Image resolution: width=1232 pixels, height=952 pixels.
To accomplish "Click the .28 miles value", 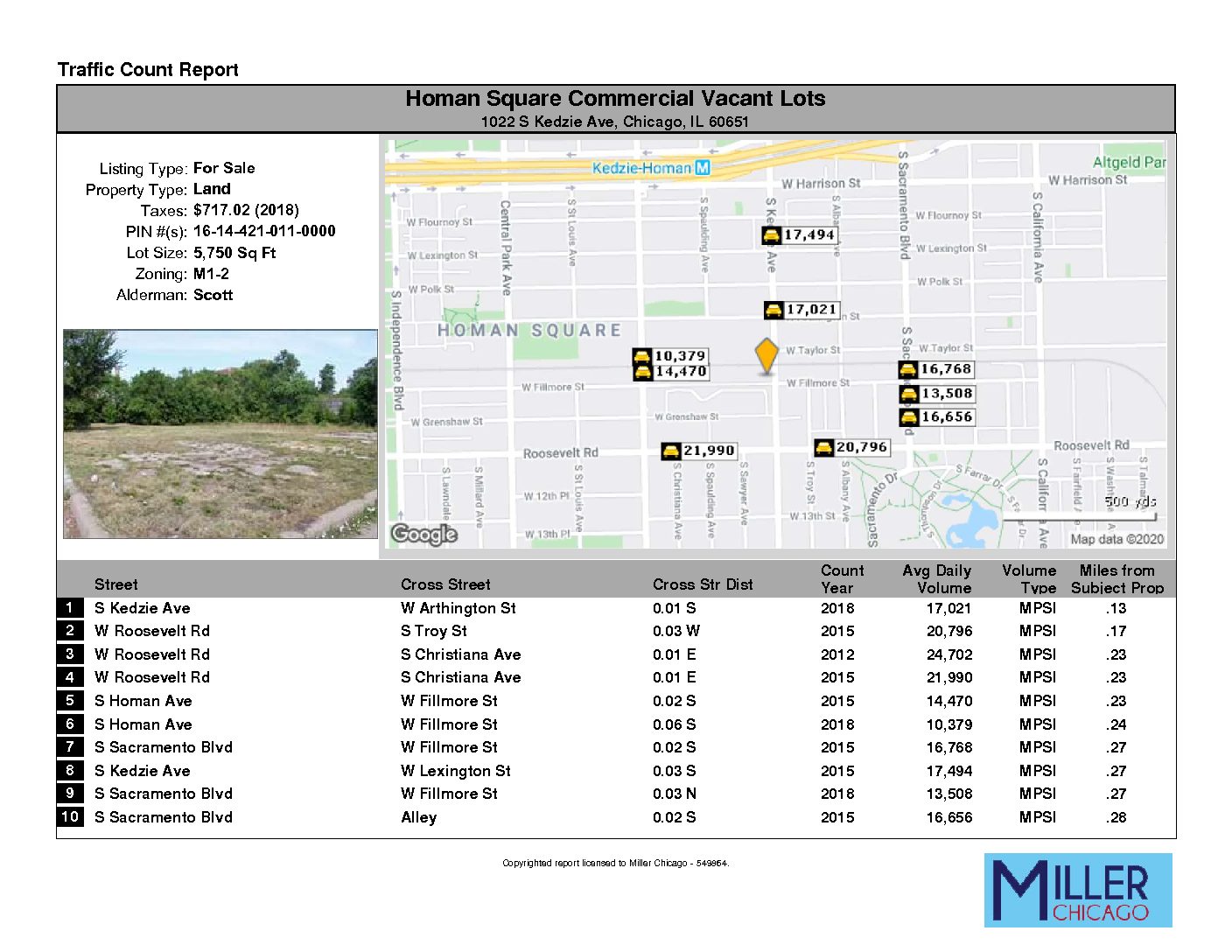I will pyautogui.click(x=1116, y=817).
